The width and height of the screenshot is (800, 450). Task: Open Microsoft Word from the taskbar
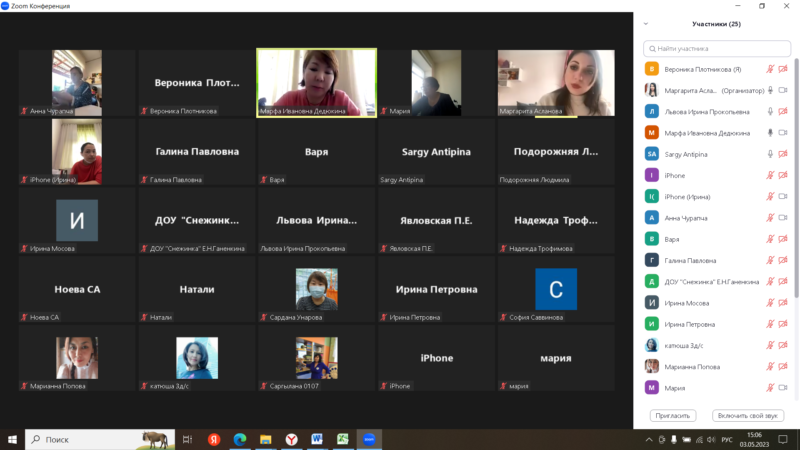pyautogui.click(x=317, y=439)
